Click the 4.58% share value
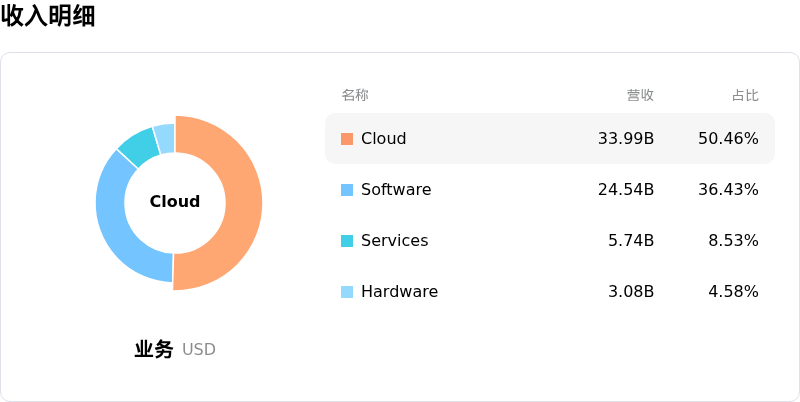This screenshot has height=402, width=800. click(x=733, y=291)
